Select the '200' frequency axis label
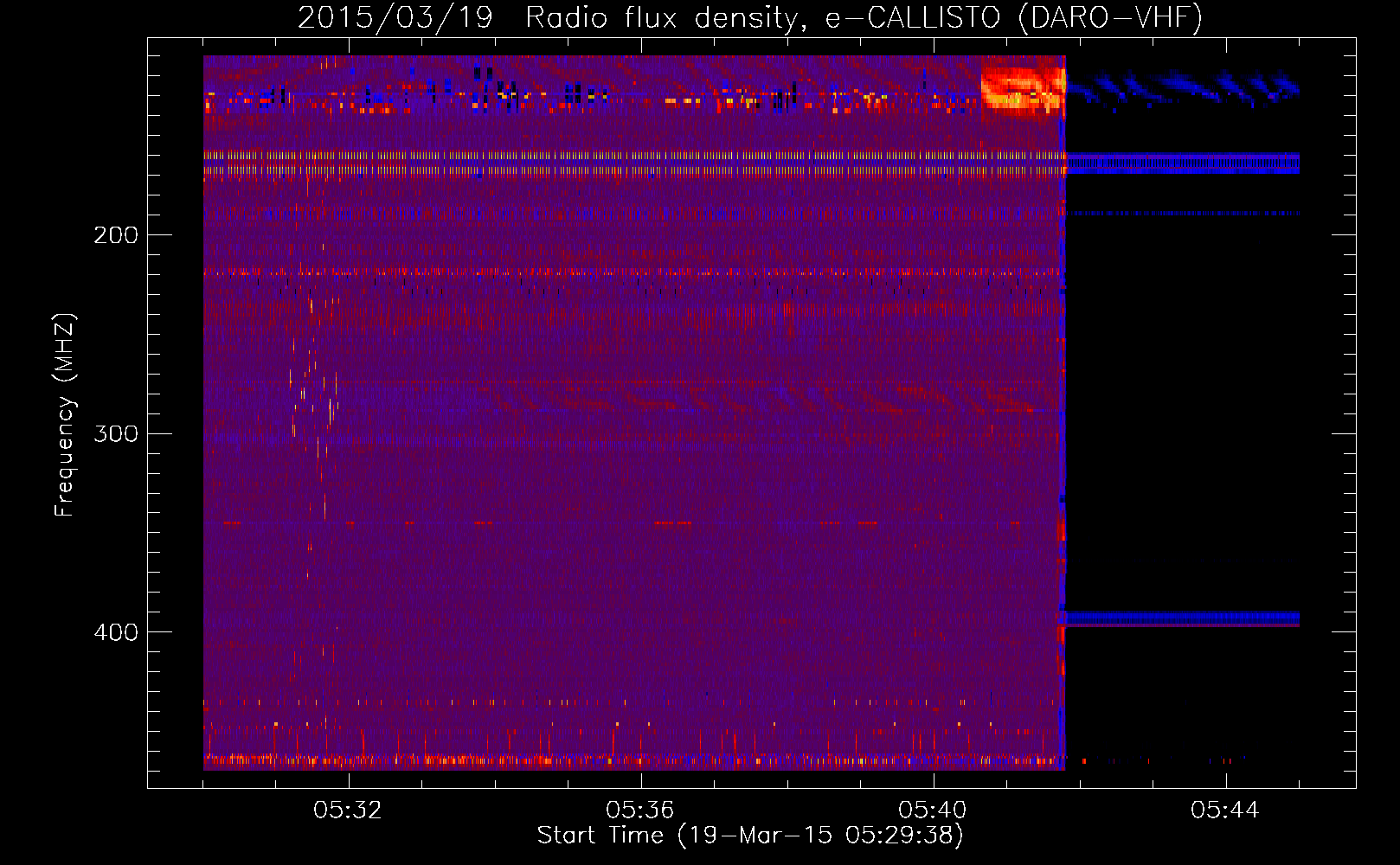 [116, 235]
